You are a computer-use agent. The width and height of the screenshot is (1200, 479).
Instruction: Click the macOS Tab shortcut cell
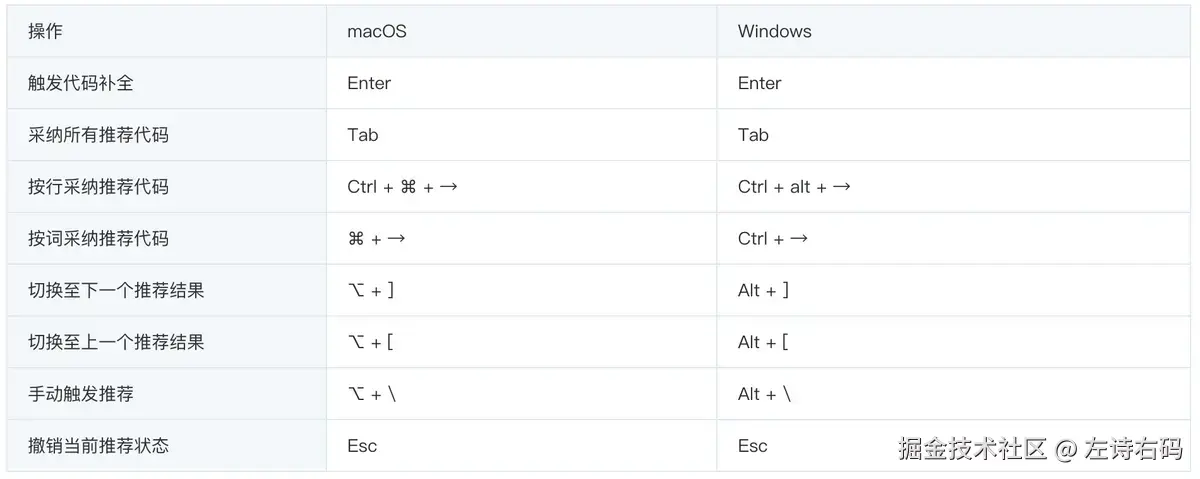click(x=363, y=135)
